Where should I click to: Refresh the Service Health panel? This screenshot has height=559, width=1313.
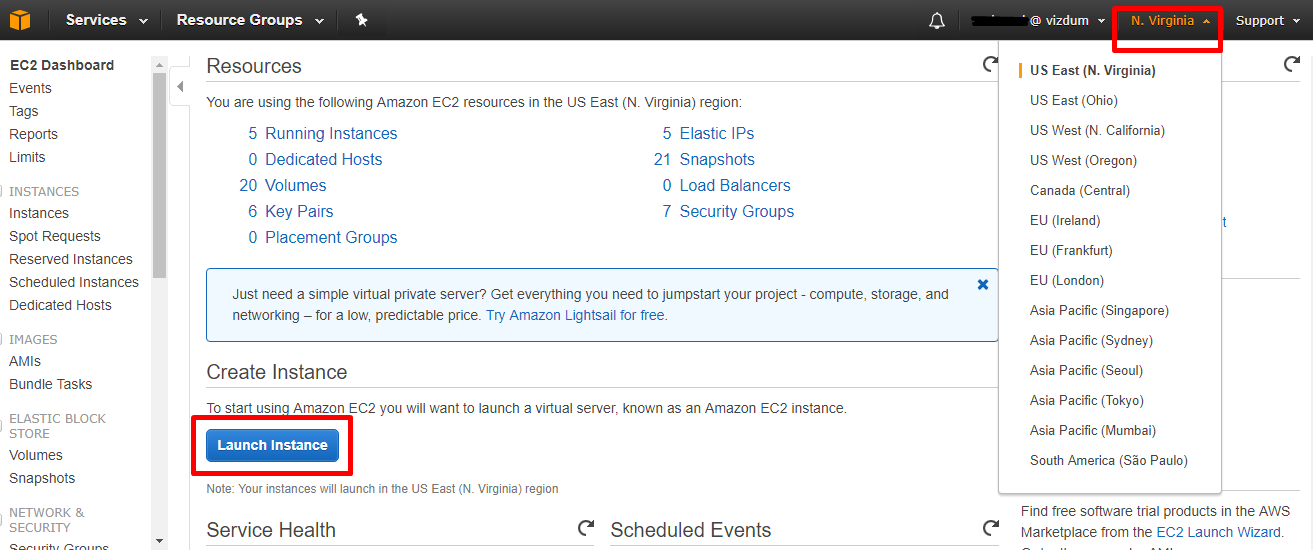(586, 528)
